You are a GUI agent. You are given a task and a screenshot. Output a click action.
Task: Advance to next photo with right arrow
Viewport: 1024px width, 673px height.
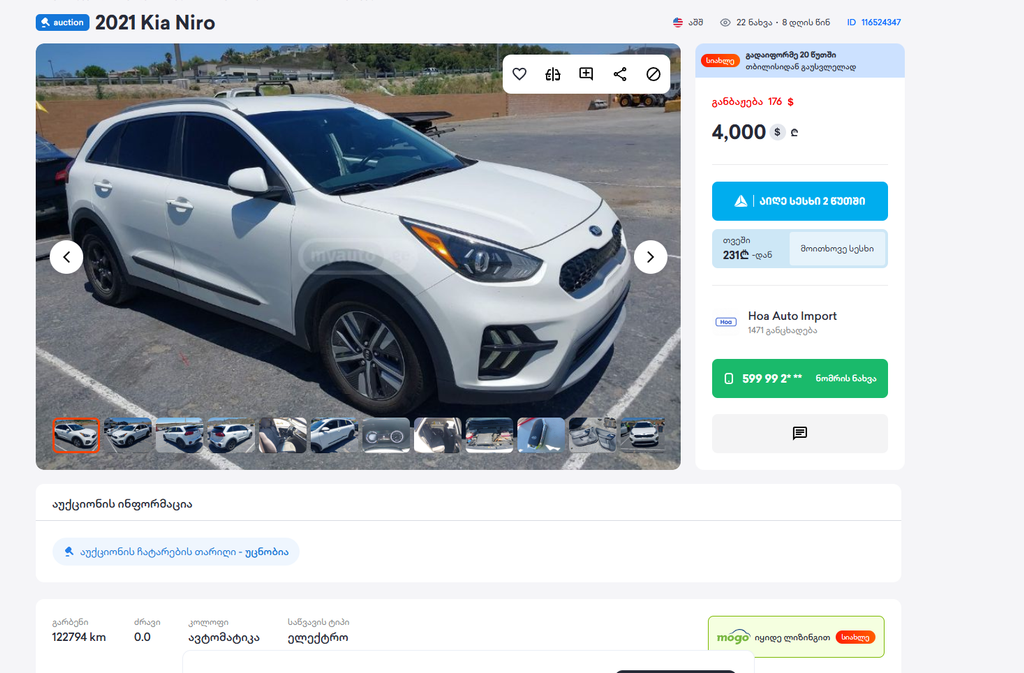[x=650, y=257]
